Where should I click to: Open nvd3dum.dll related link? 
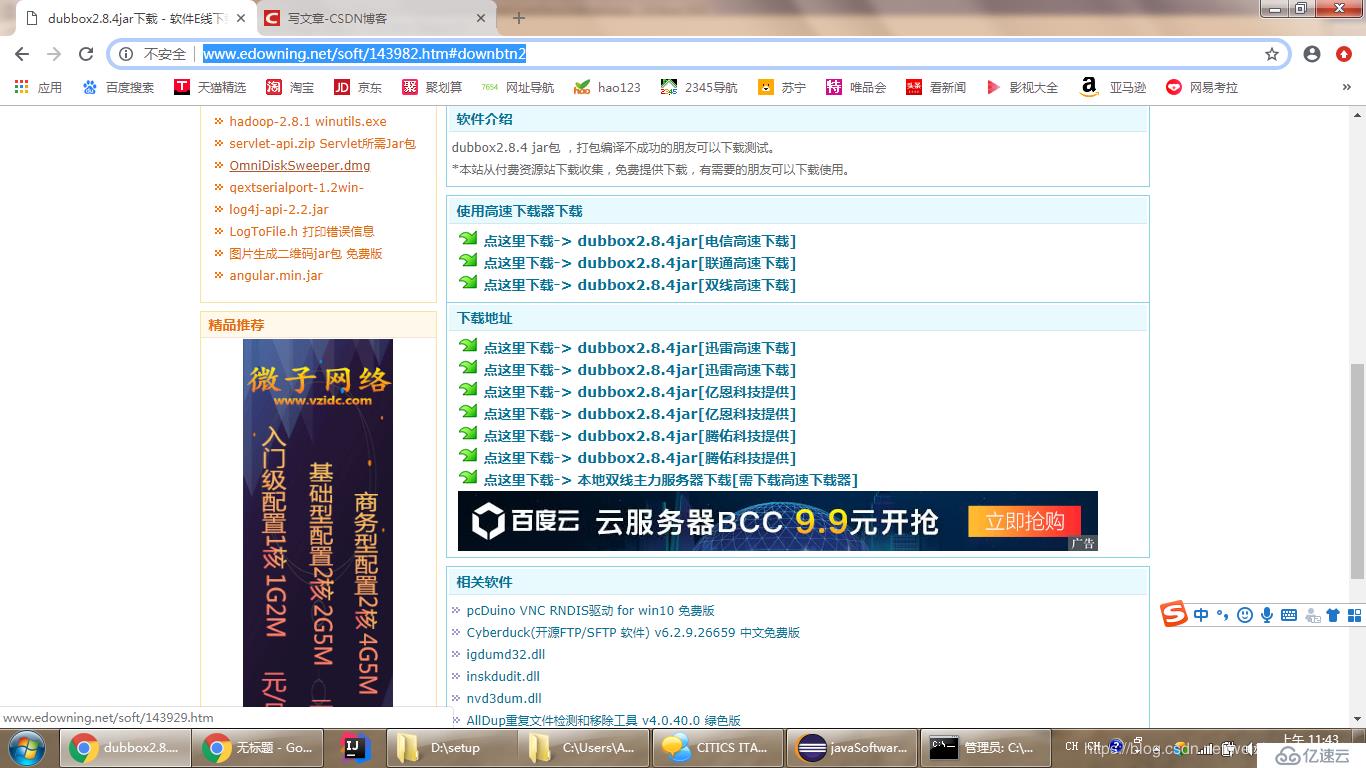(x=504, y=698)
